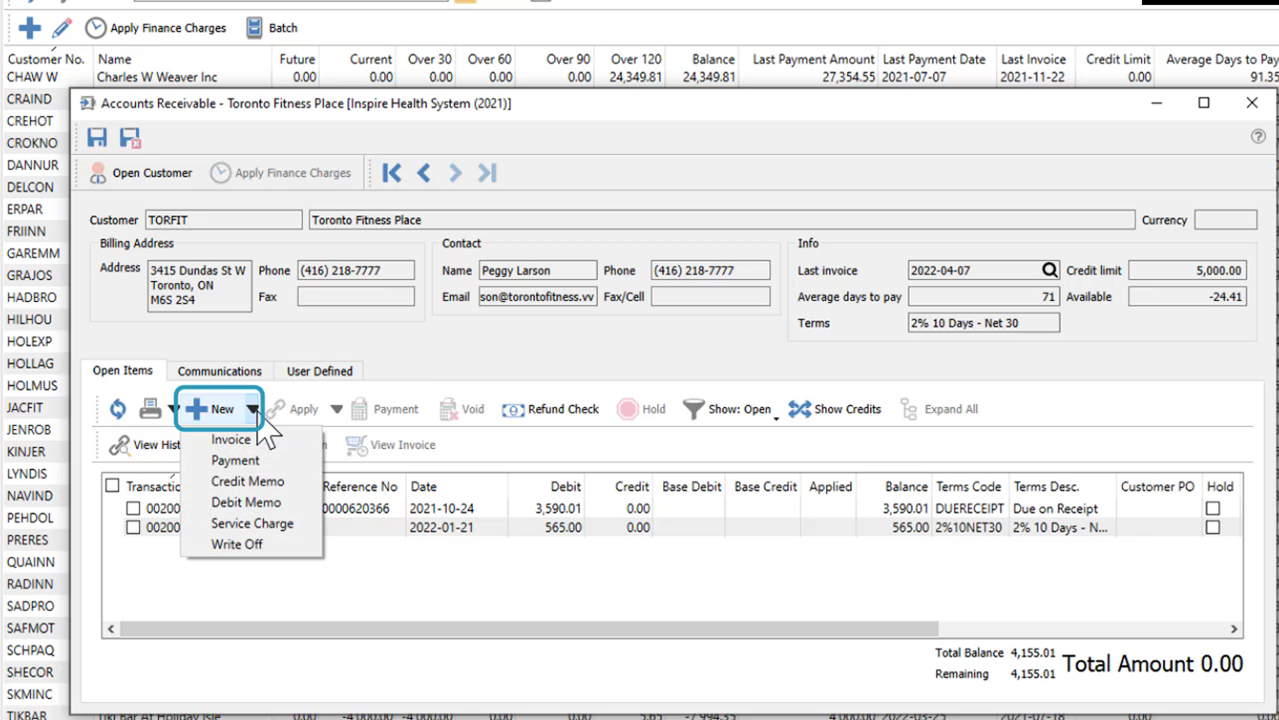The width and height of the screenshot is (1279, 720).
Task: Open the Apply dropdown arrow
Action: tap(336, 408)
